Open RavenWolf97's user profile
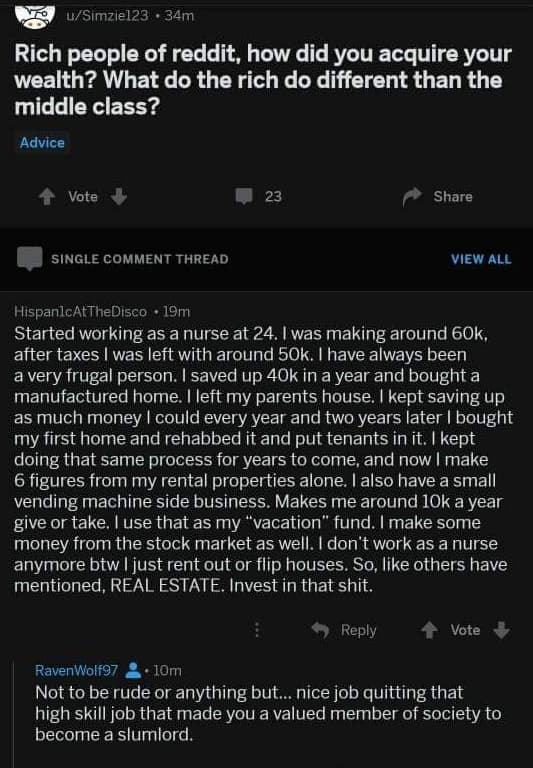This screenshot has width=533, height=768. click(76, 670)
